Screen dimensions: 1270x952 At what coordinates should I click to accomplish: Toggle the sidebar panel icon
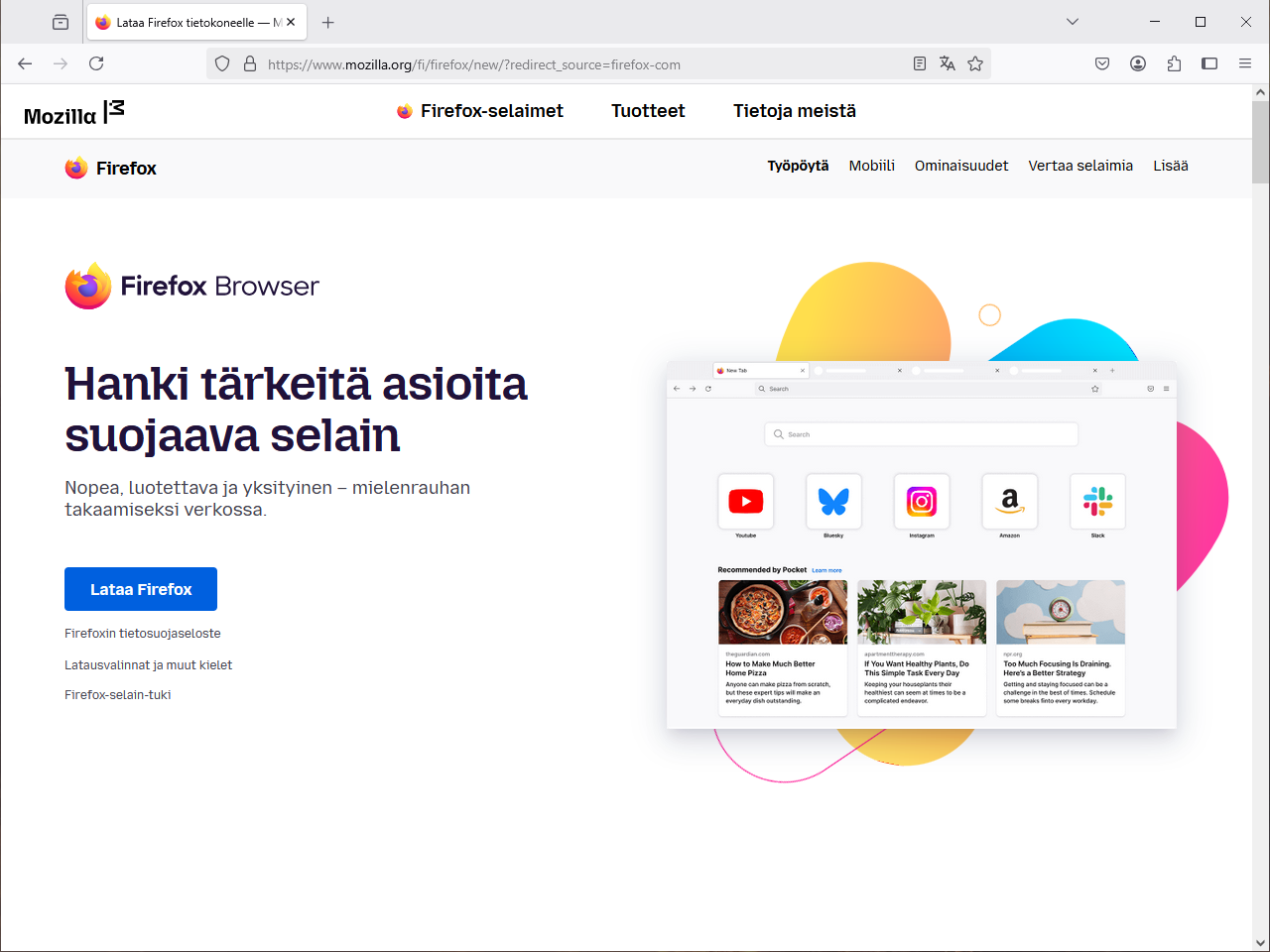(x=1209, y=63)
